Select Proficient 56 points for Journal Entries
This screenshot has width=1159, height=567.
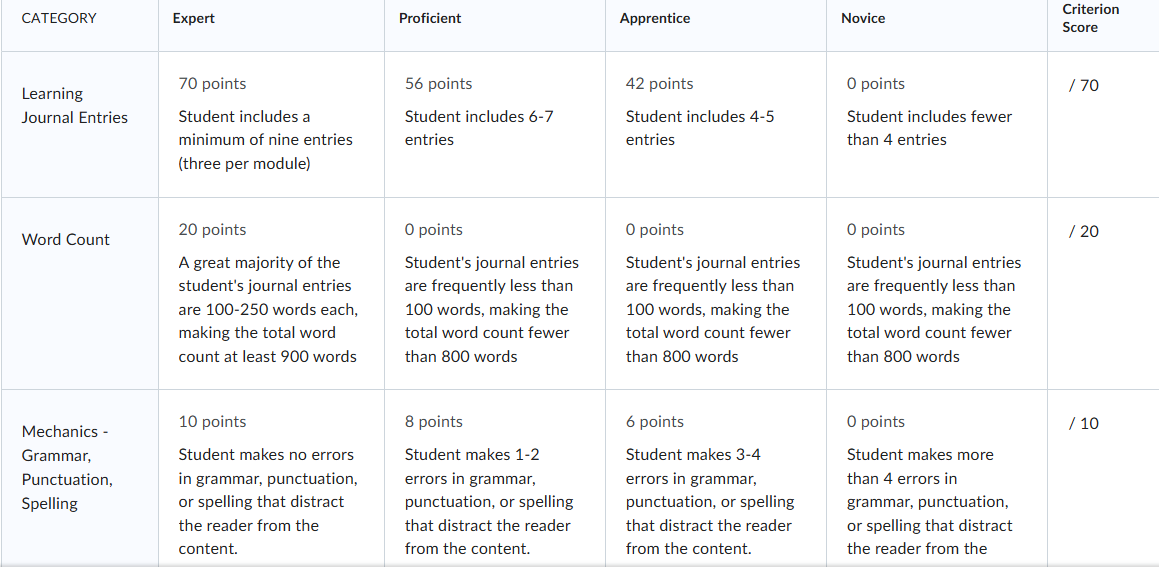(x=494, y=124)
